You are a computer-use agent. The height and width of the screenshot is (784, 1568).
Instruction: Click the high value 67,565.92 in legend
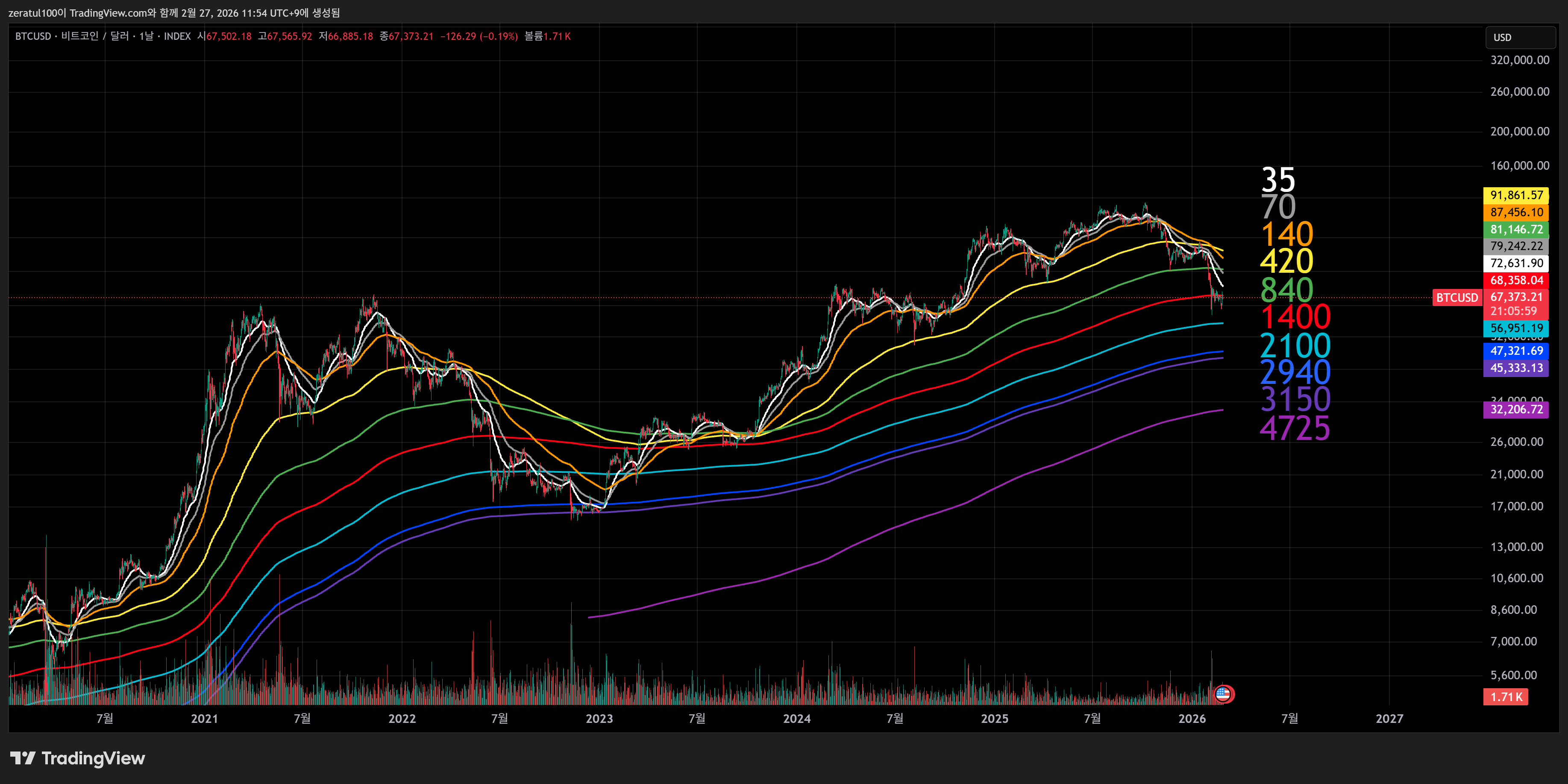coord(290,37)
